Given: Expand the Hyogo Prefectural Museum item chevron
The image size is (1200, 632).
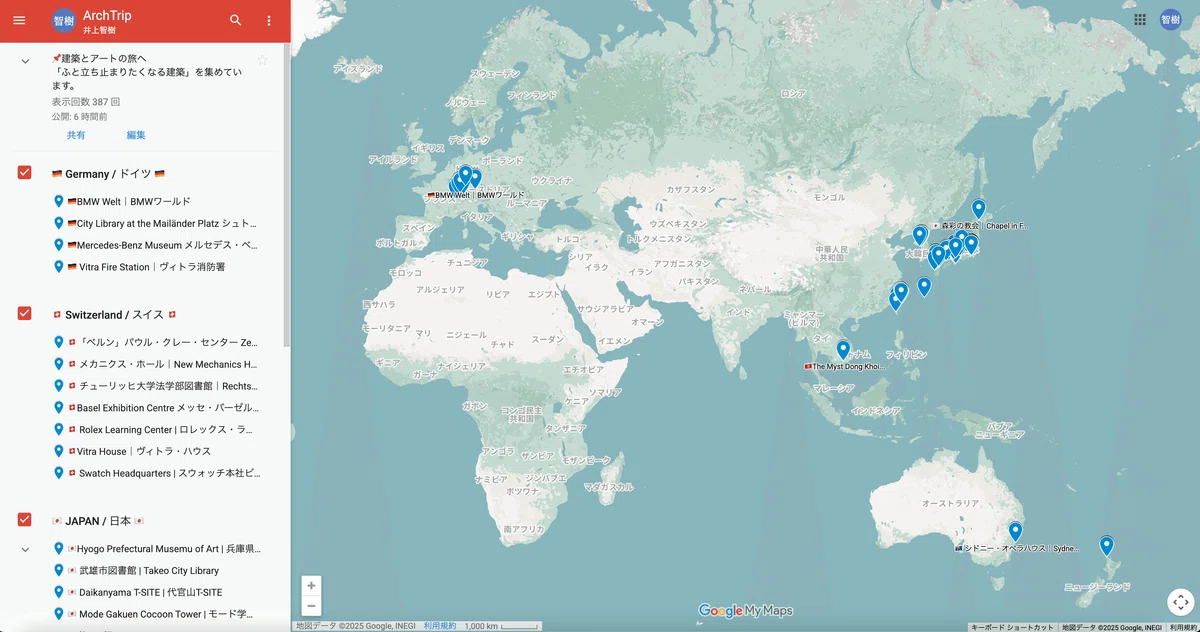Looking at the screenshot, I should coord(25,549).
